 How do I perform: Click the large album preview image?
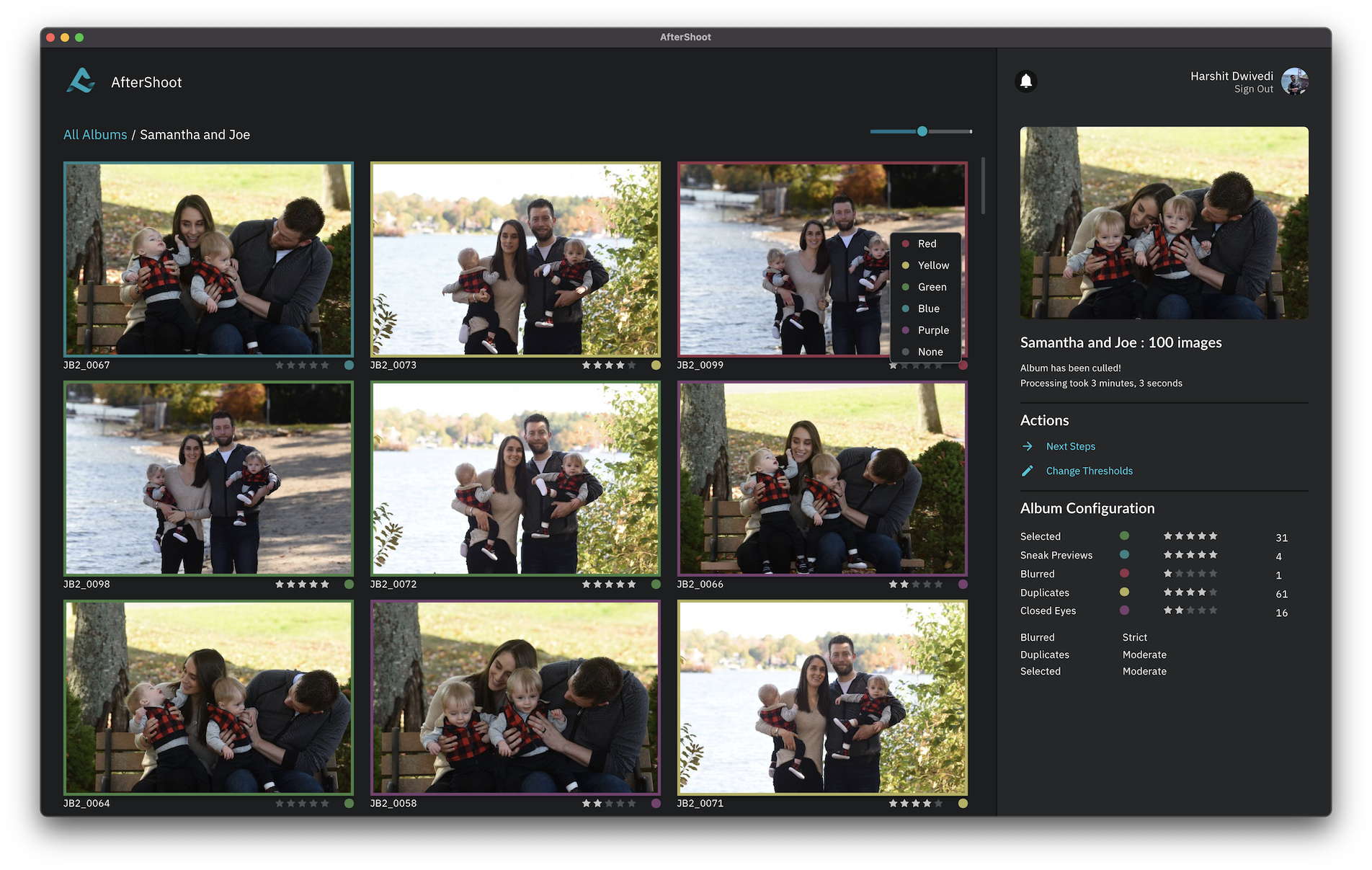click(1164, 223)
